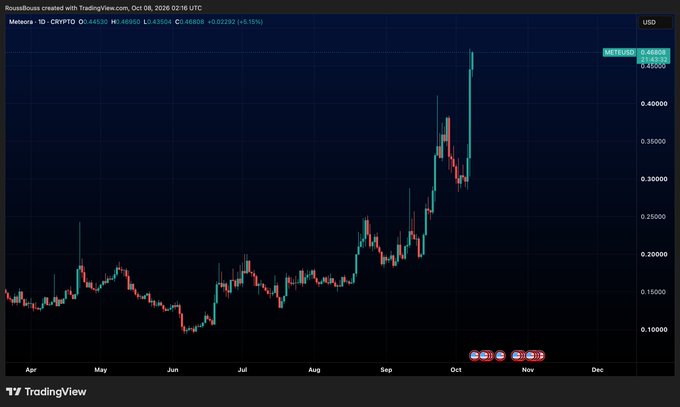Click the close value C0.46808
The width and height of the screenshot is (680, 407).
coord(190,22)
